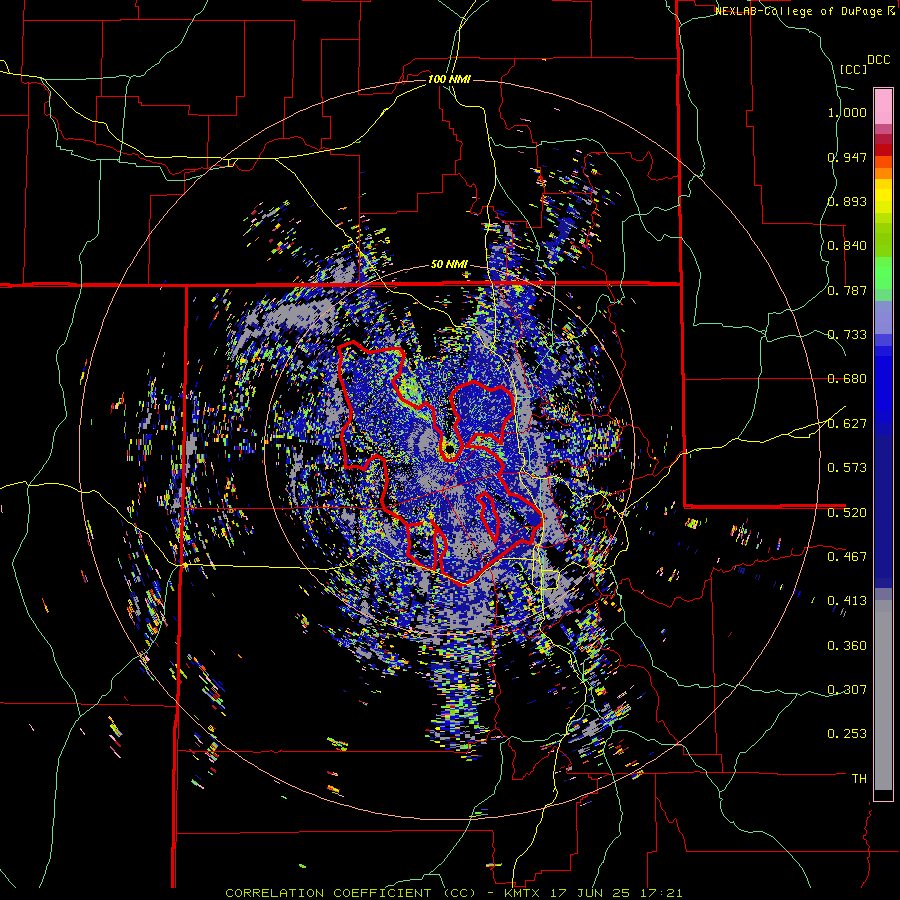
Task: Select the 0.627 scale value
Action: point(847,424)
